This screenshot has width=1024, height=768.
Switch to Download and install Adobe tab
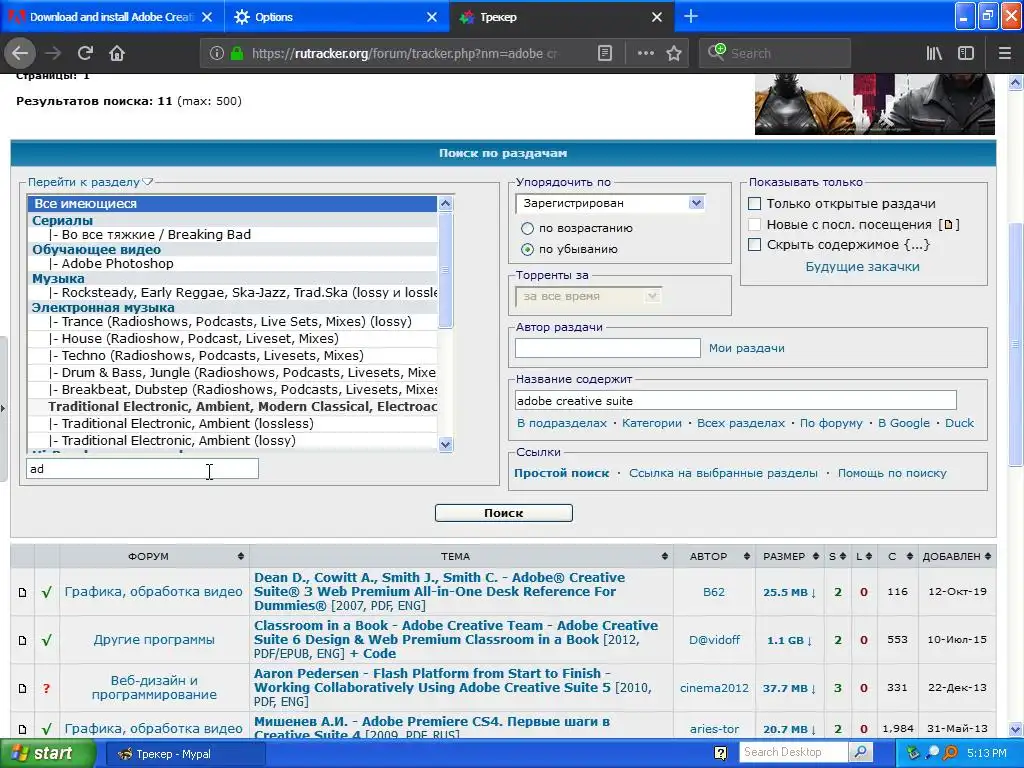(x=112, y=17)
